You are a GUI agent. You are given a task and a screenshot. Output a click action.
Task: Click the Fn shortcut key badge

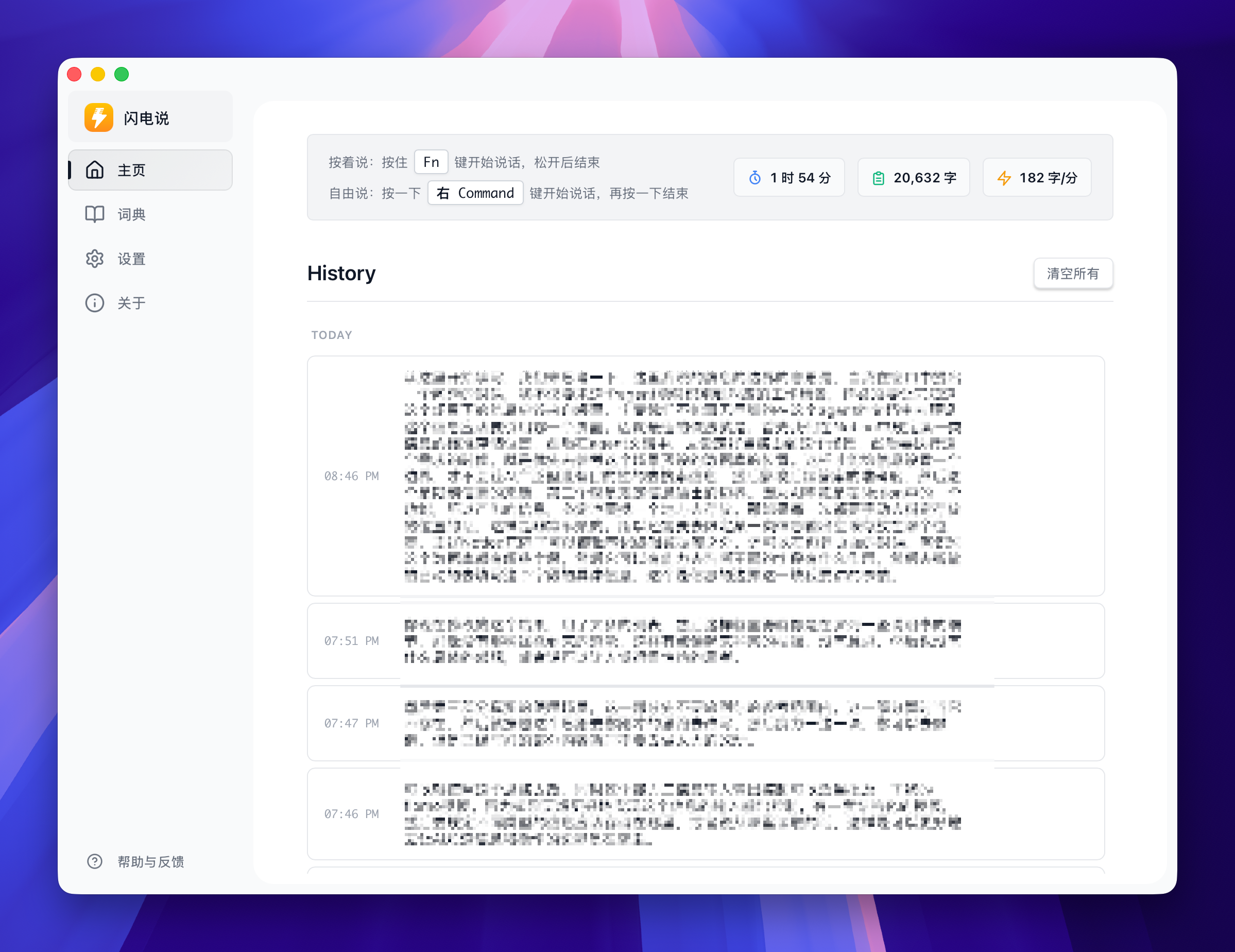pyautogui.click(x=431, y=162)
